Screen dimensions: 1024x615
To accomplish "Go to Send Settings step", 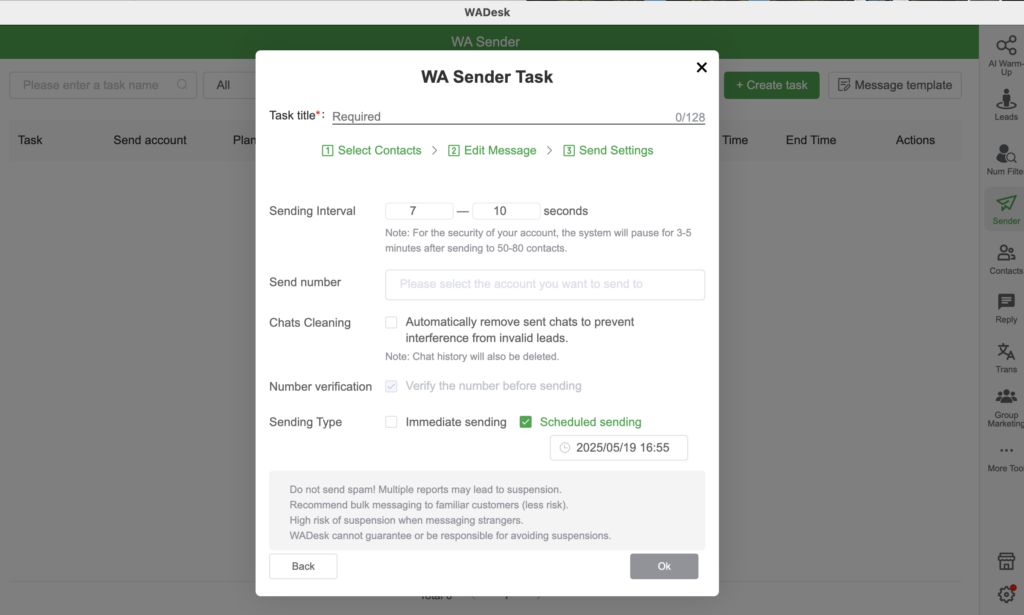I will click(608, 151).
